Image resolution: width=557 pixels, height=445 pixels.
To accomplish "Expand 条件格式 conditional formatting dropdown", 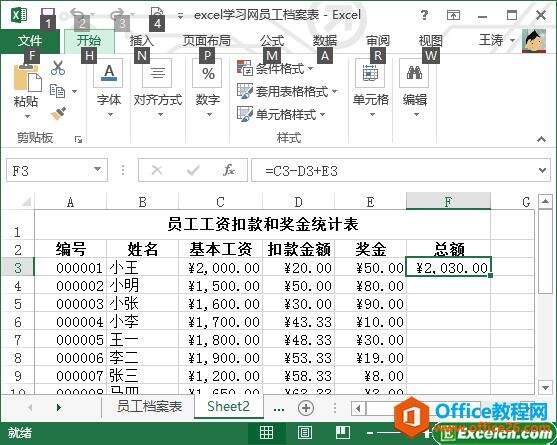I will click(310, 68).
